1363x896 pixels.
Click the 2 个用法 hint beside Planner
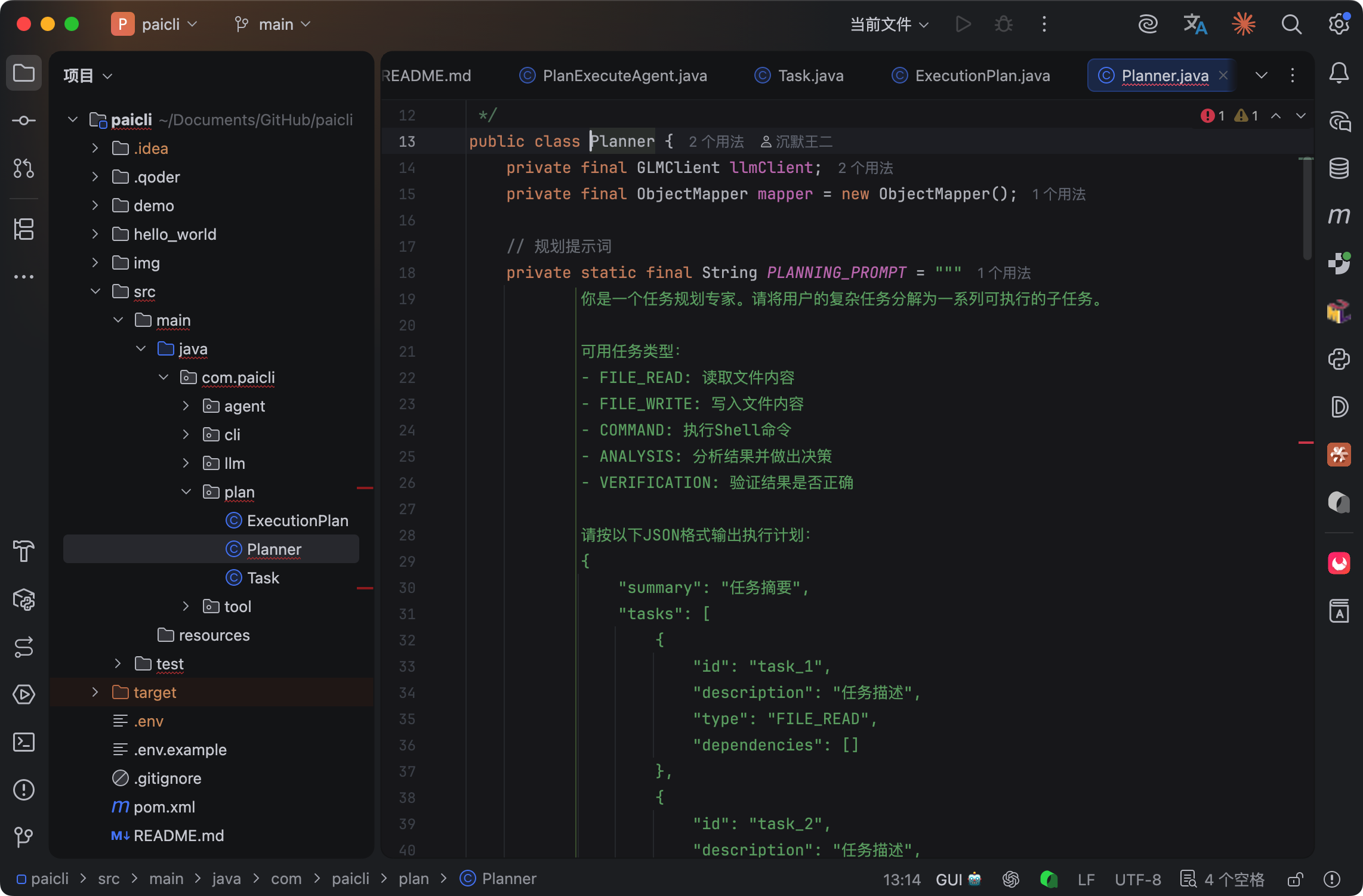pos(716,141)
